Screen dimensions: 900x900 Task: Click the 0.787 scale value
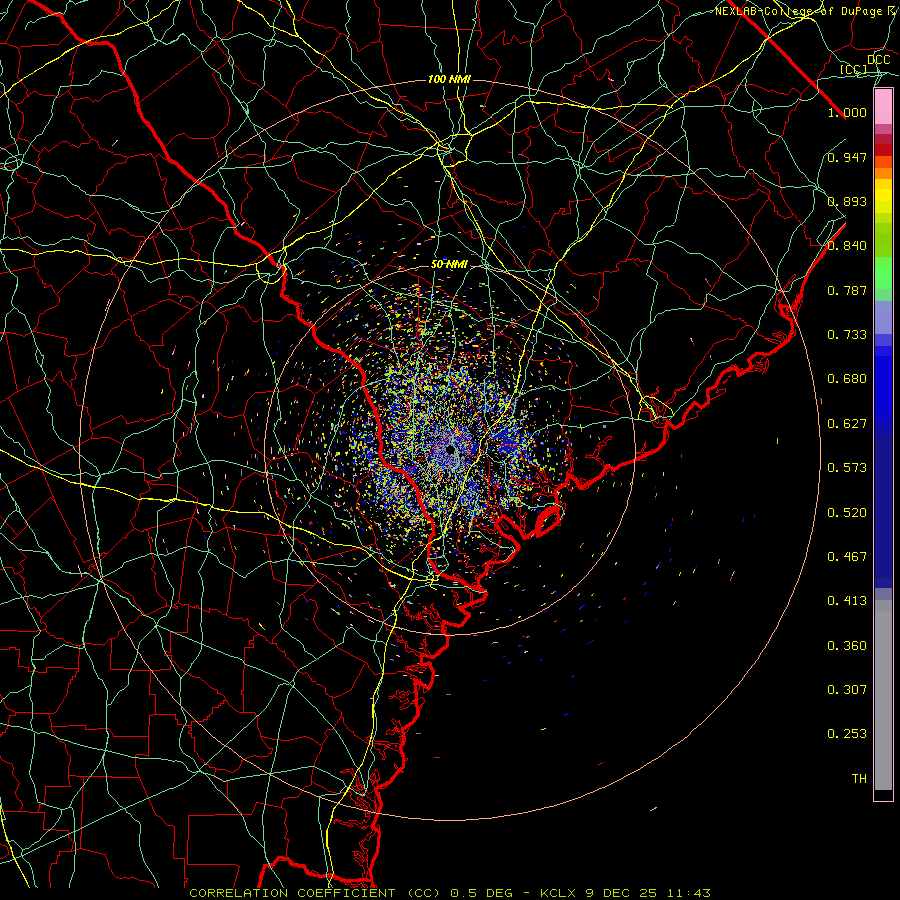tap(847, 290)
